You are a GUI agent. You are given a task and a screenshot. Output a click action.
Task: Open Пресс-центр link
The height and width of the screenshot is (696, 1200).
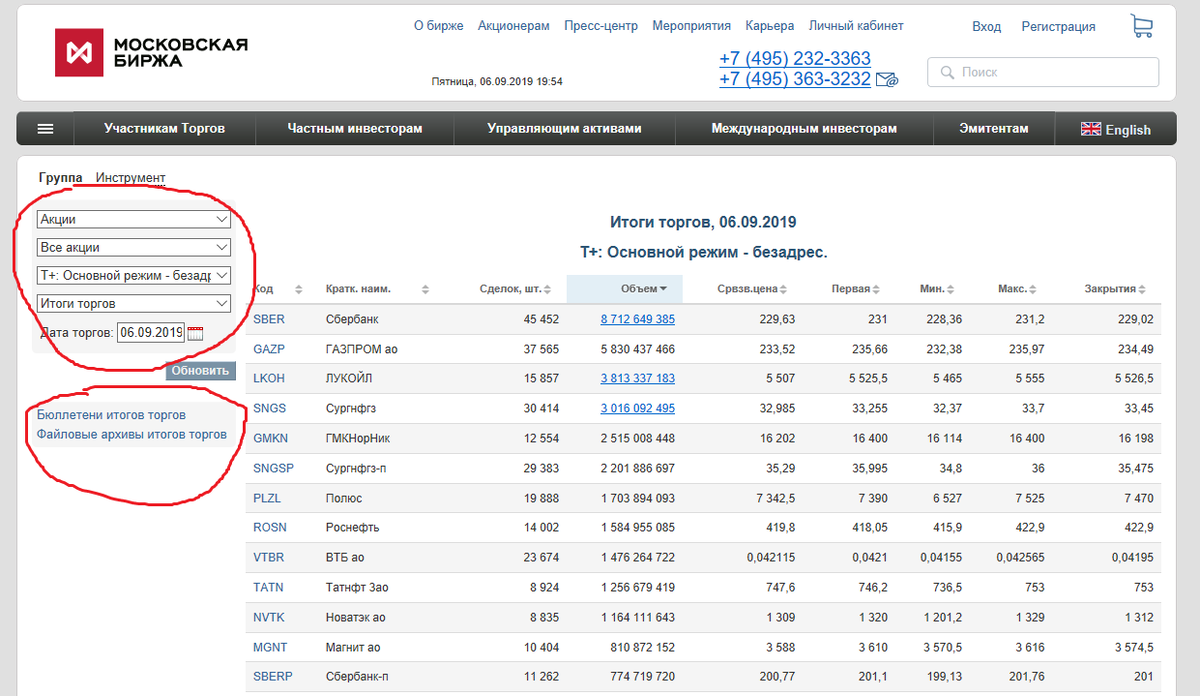(601, 26)
